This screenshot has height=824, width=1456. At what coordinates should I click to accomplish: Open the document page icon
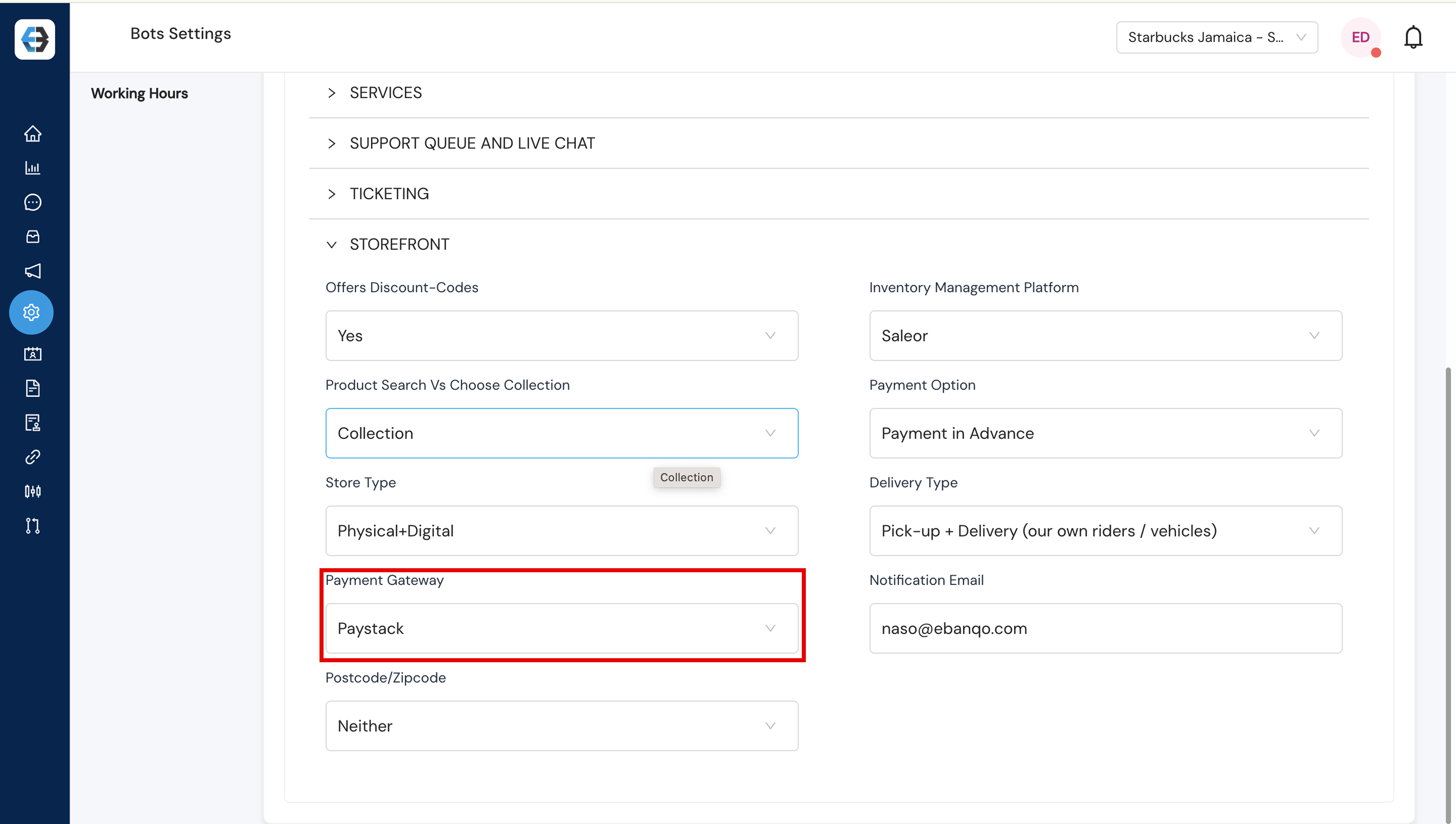32,388
